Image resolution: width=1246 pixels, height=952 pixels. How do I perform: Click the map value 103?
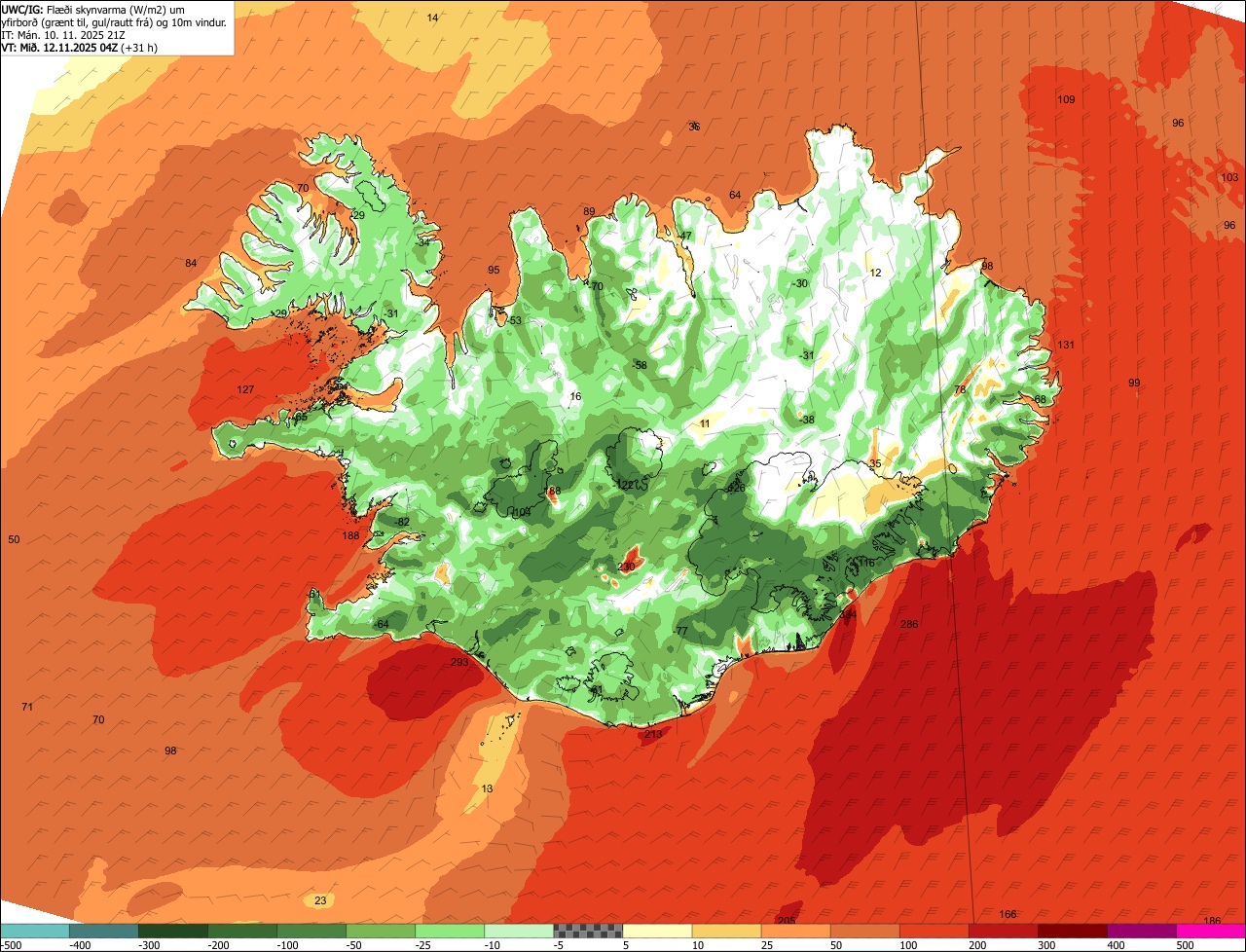1229,178
